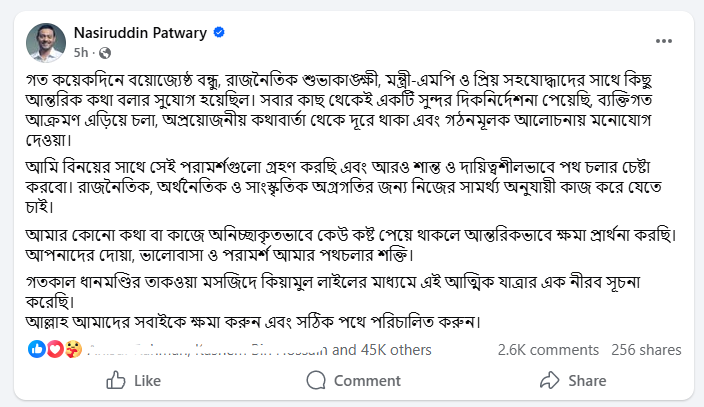The width and height of the screenshot is (704, 407).
Task: Click the thumbs-up outline icon beside Like
Action: (116, 380)
